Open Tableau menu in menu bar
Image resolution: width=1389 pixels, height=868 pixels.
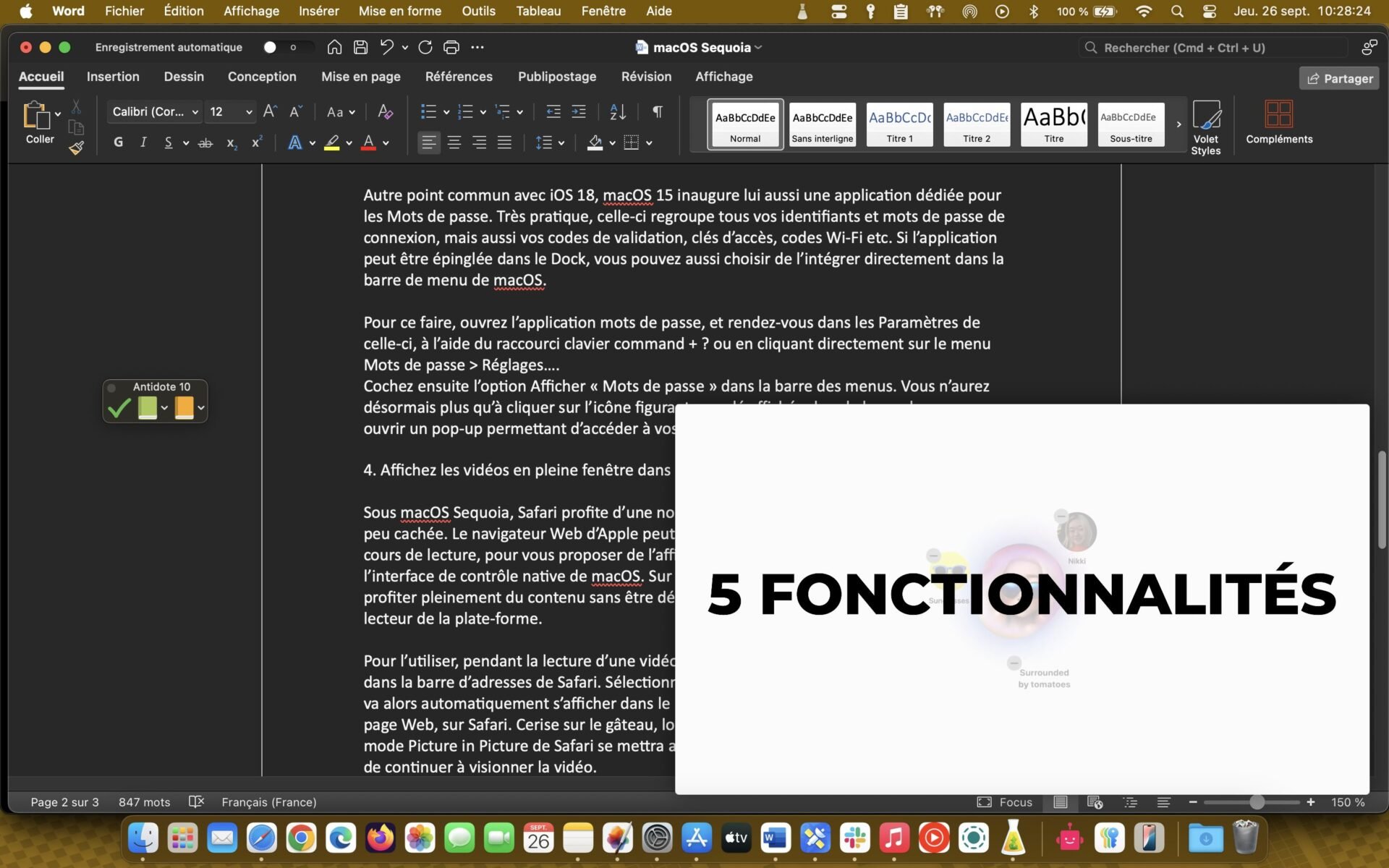click(538, 11)
